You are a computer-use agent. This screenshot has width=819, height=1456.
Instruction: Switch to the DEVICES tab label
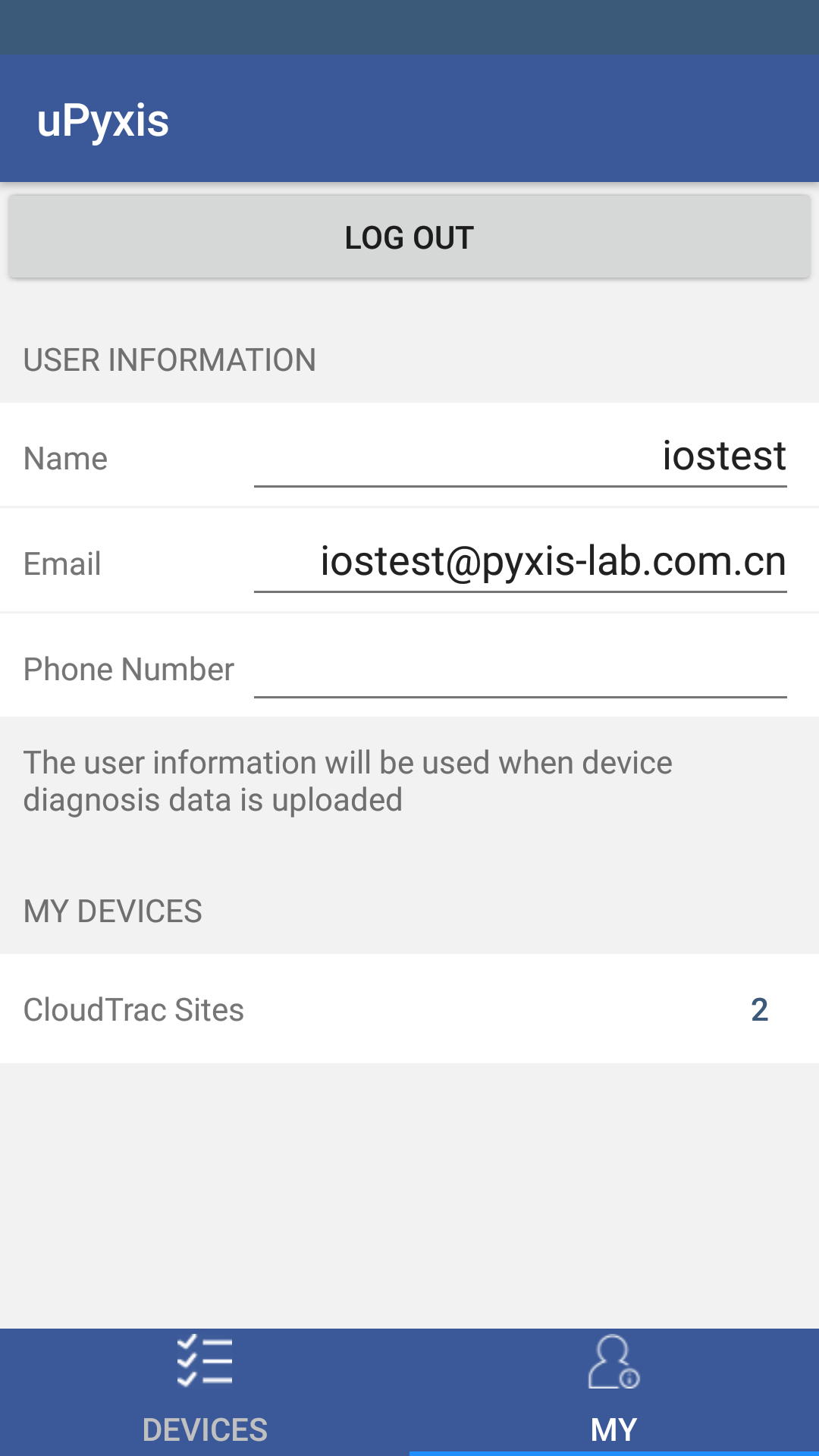205,1429
